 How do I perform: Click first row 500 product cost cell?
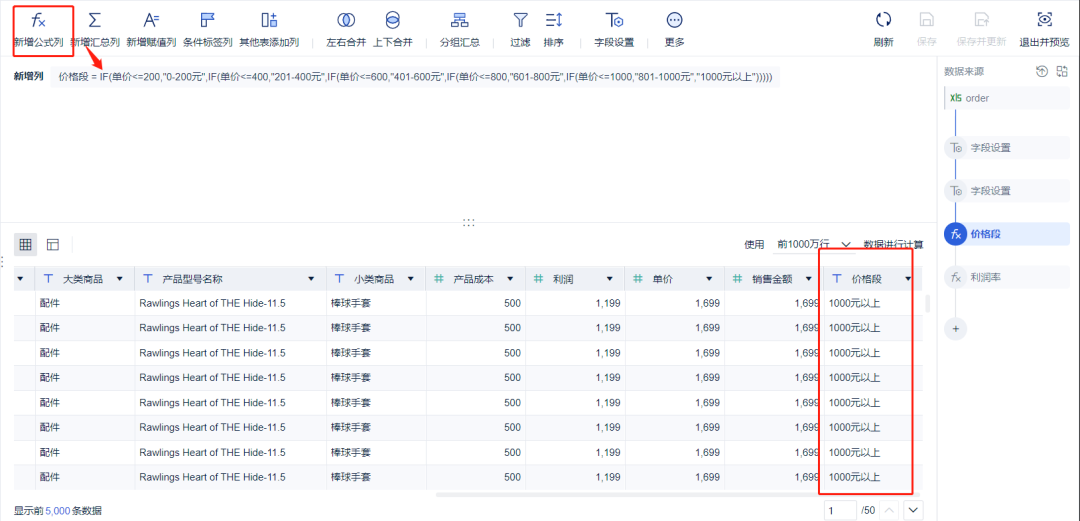475,303
